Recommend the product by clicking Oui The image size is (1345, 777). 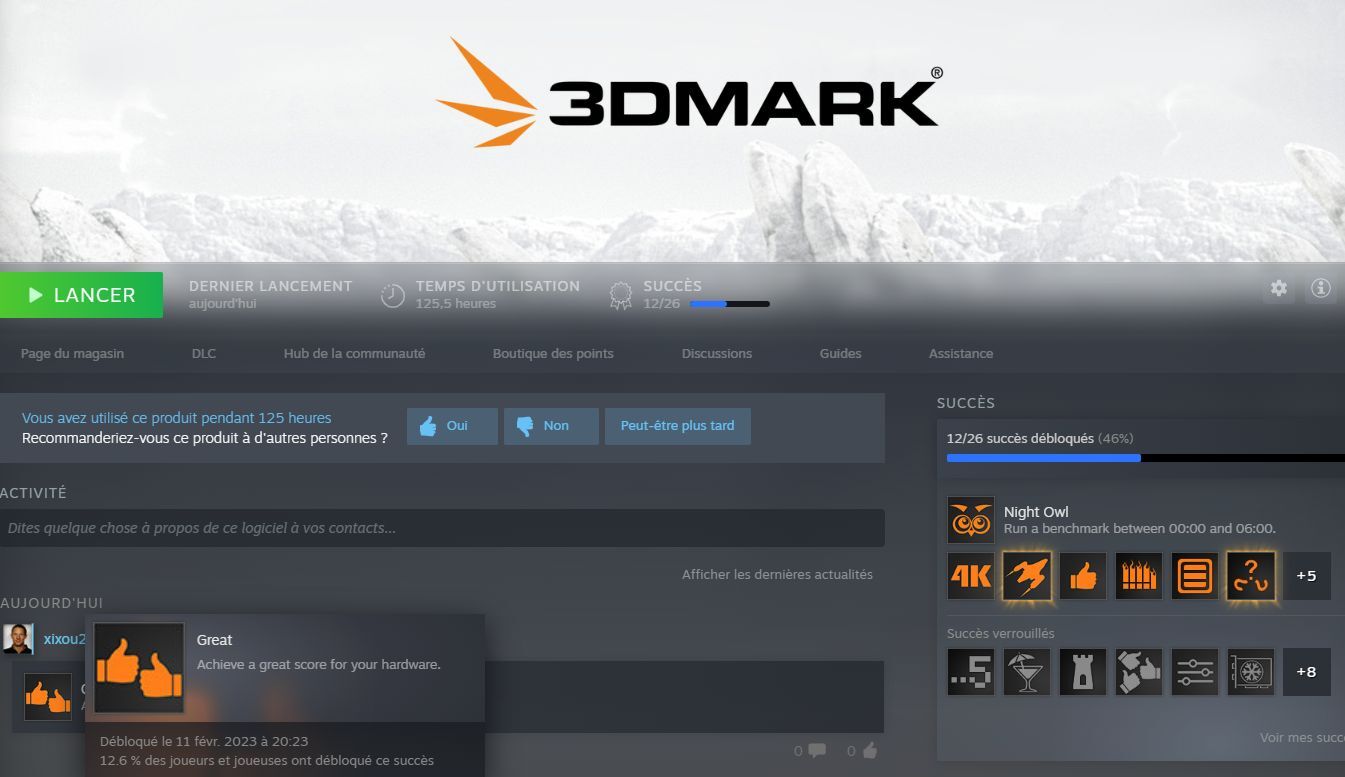(452, 426)
